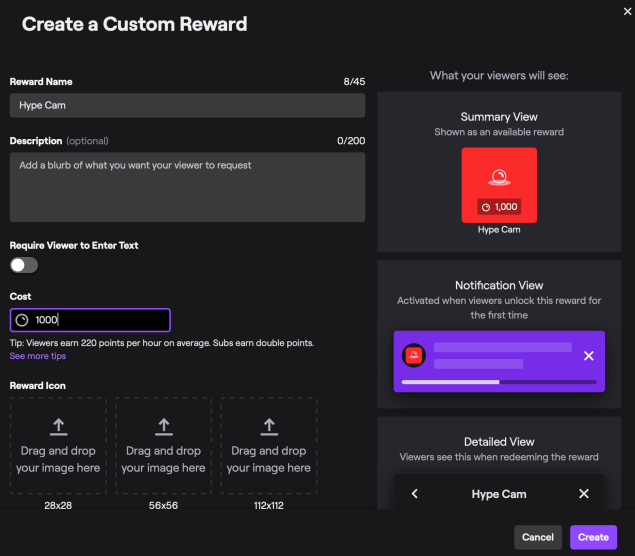Click the Reward Name input field
Image resolution: width=635 pixels, height=556 pixels.
[187, 105]
